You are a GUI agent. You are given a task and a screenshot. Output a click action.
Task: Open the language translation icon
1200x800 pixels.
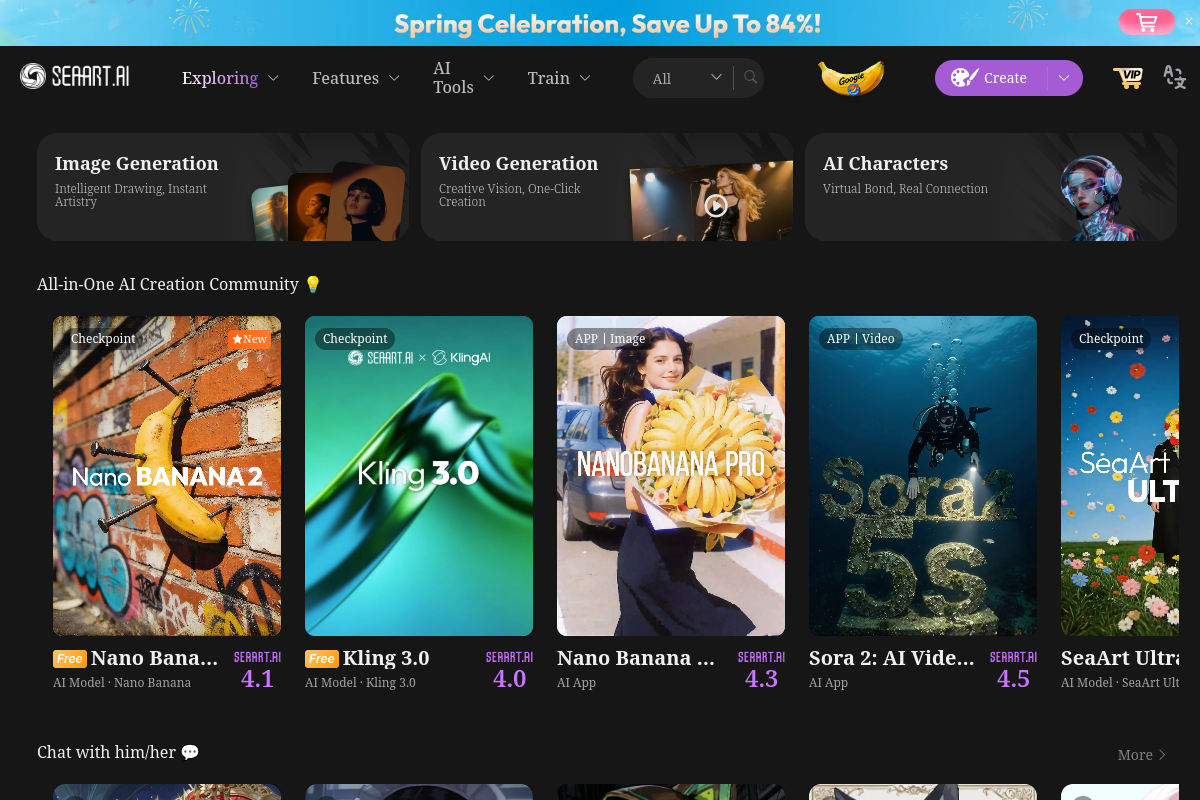(1174, 78)
